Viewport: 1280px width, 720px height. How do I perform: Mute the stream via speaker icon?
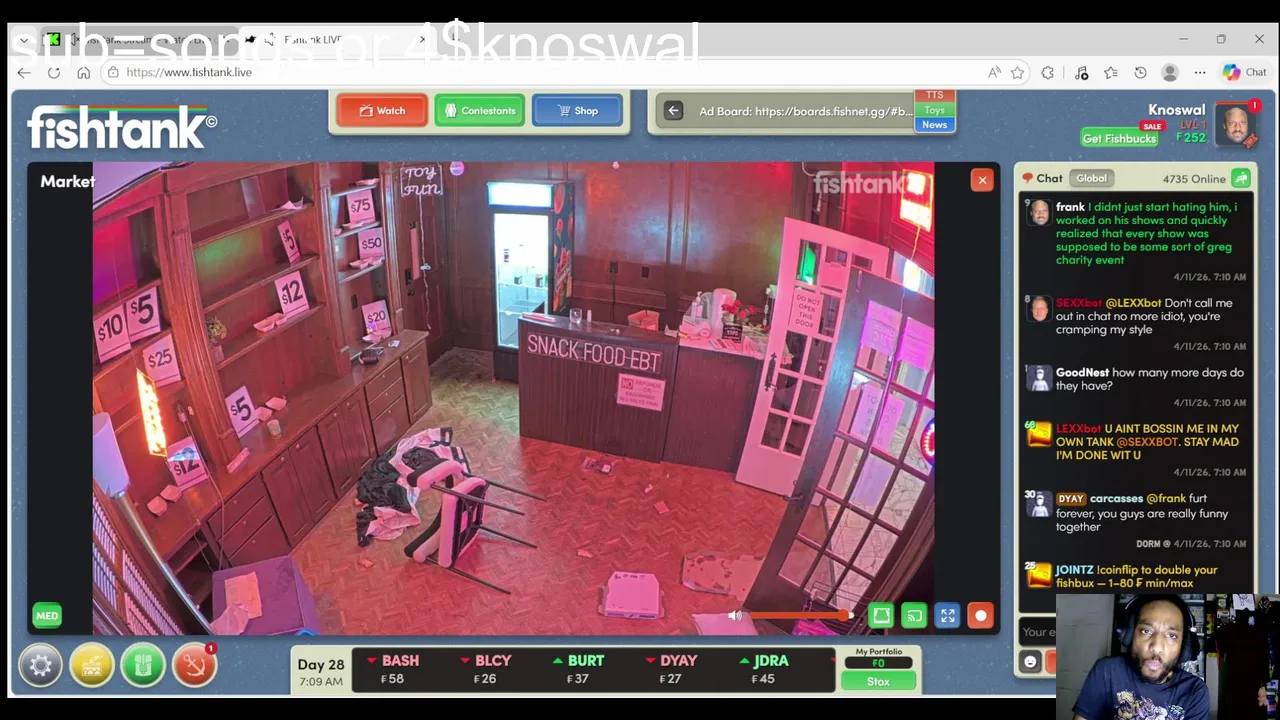coord(735,616)
